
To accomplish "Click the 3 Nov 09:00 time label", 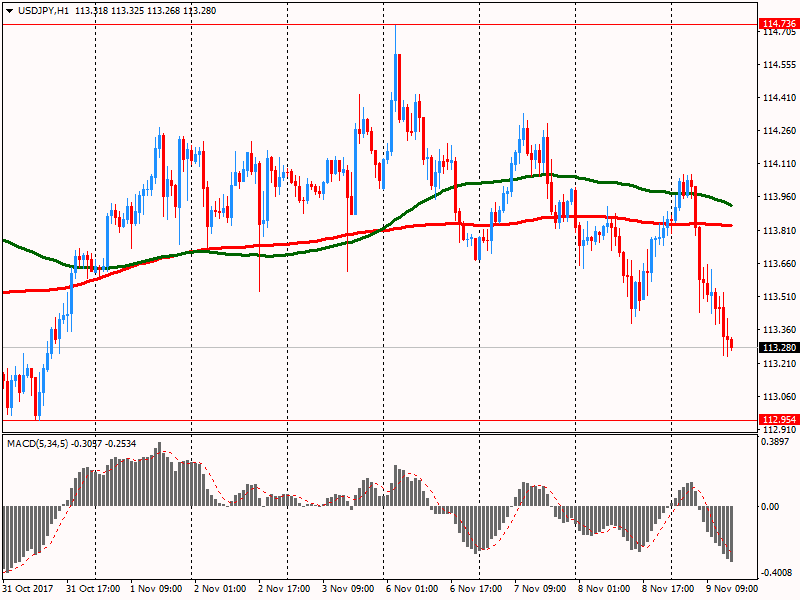I will (x=348, y=589).
